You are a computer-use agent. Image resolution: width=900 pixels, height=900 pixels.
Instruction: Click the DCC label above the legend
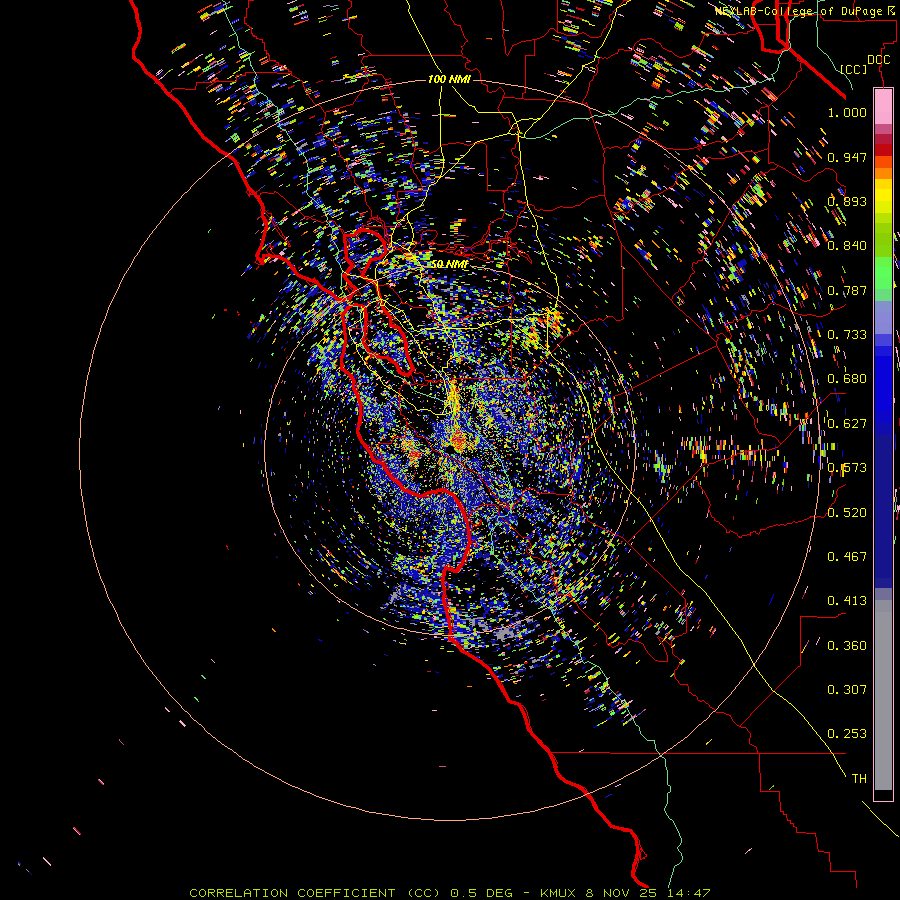(x=879, y=60)
